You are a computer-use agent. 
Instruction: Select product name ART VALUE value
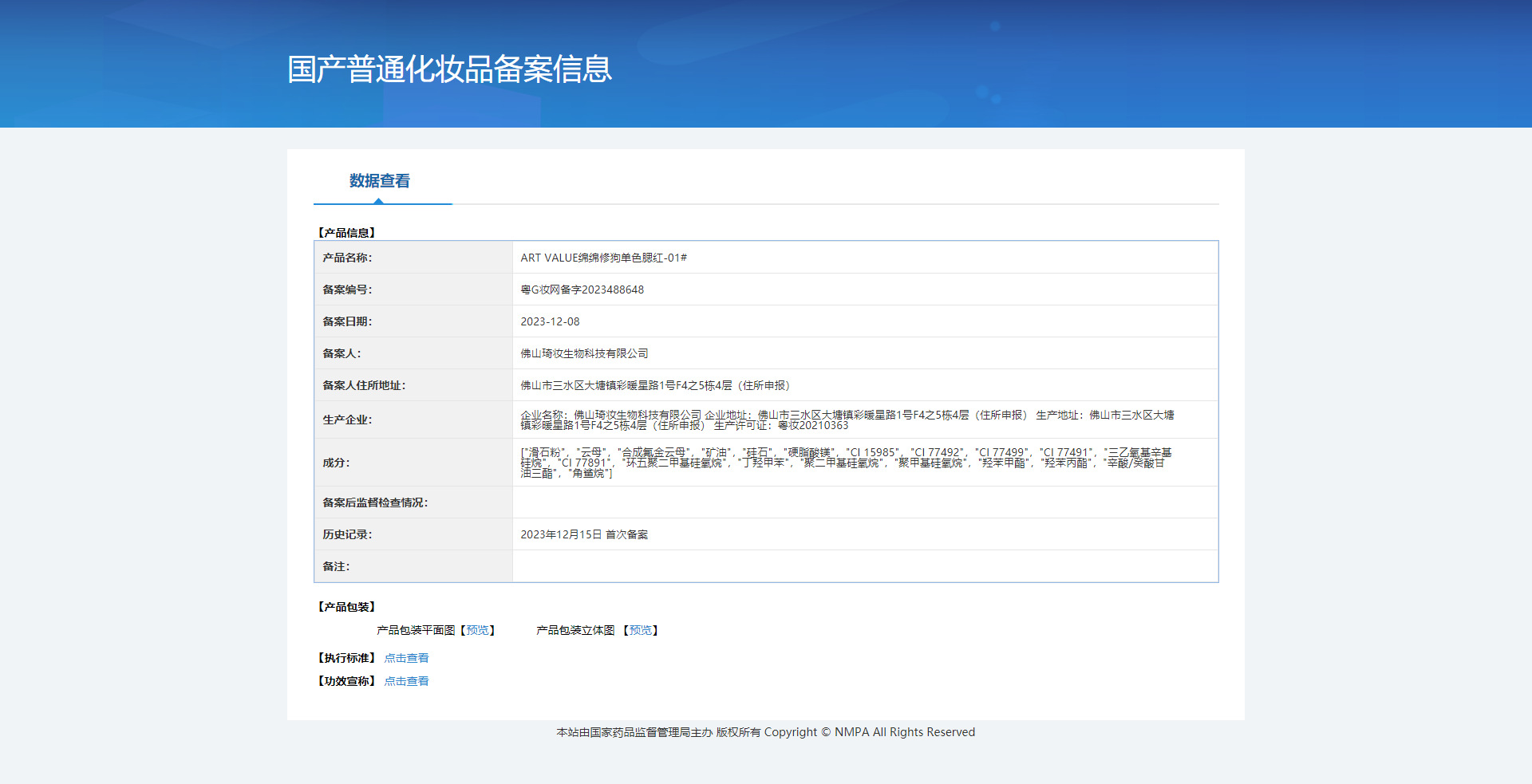(603, 258)
